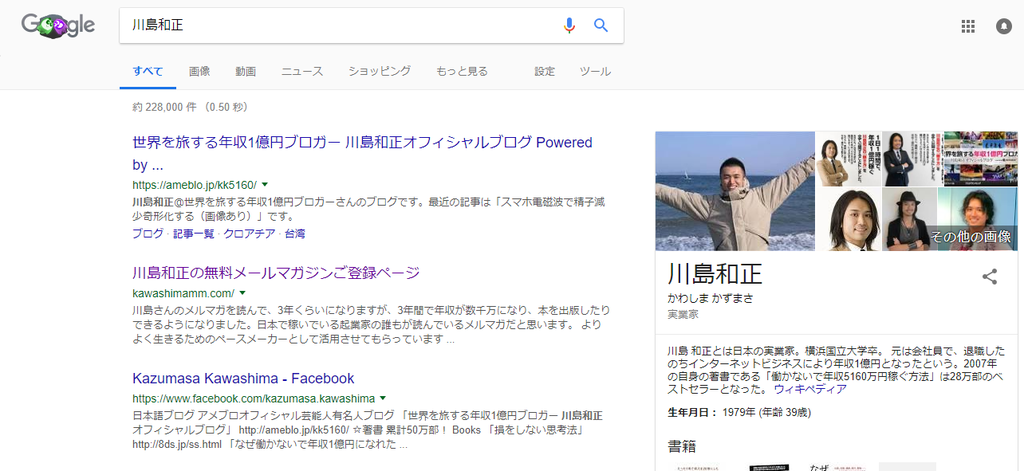Image resolution: width=1024 pixels, height=471 pixels.
Task: Select the すべて tab
Action: coord(148,71)
